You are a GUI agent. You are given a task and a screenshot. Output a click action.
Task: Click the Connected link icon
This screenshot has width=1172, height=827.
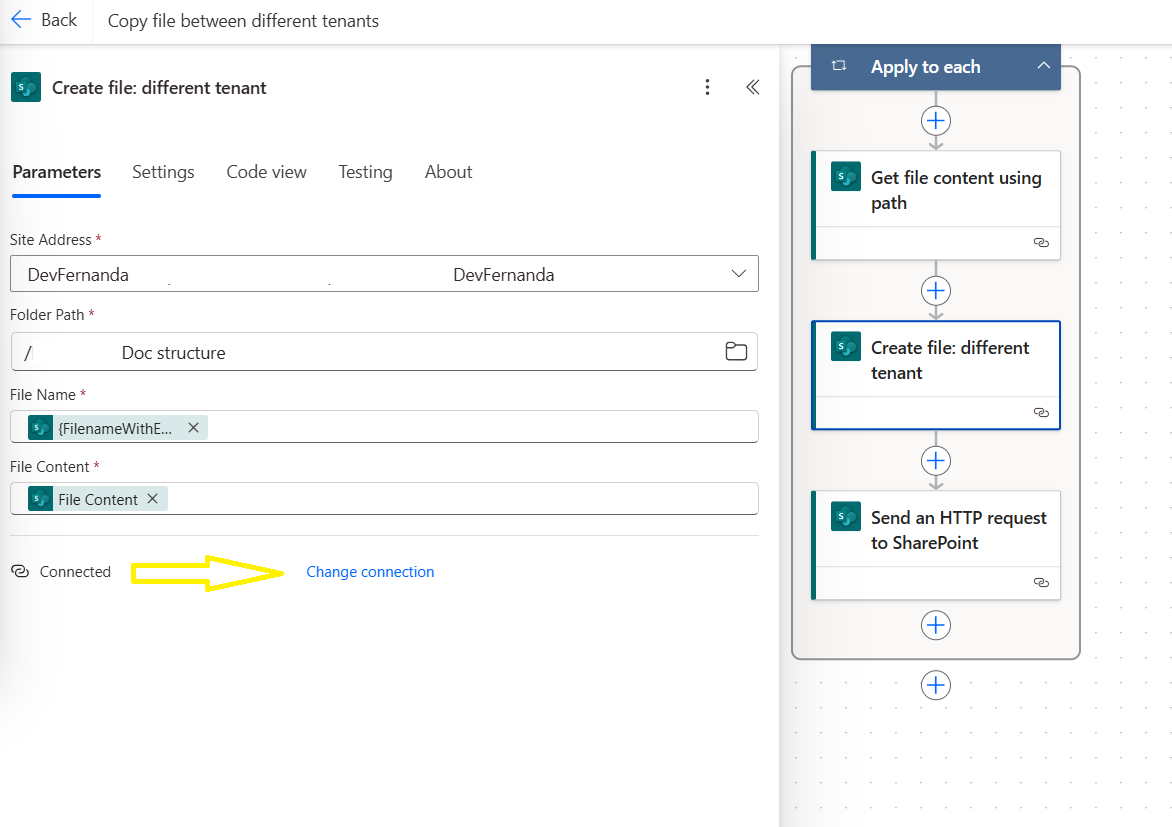[20, 571]
